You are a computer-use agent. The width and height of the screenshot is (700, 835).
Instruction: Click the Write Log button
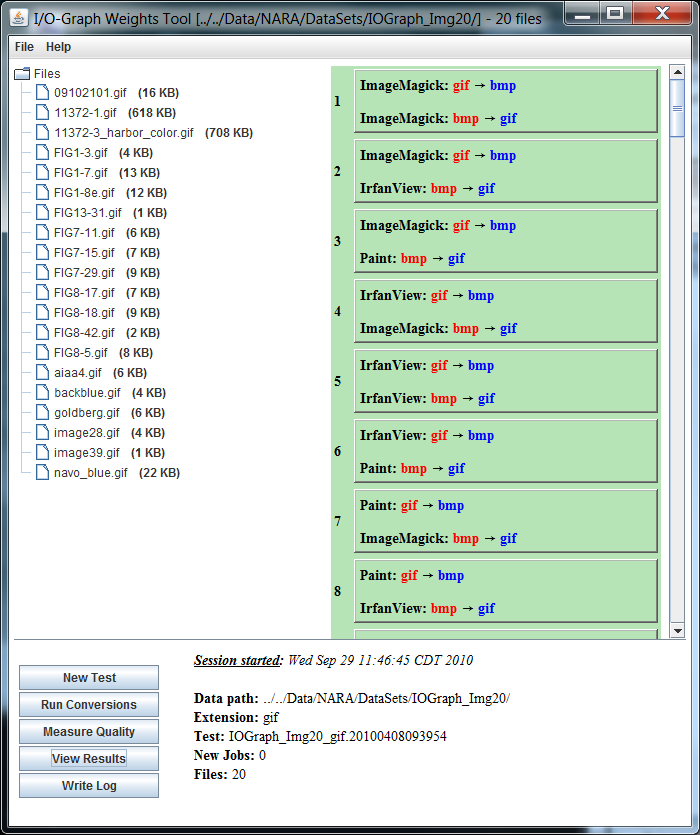pos(89,785)
